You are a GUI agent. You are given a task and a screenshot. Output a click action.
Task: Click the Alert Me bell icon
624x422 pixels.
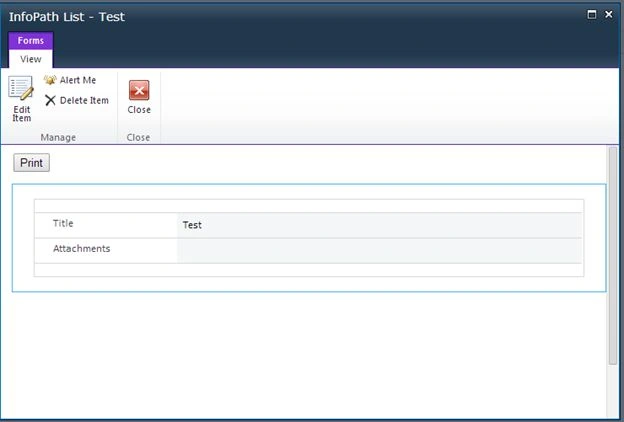click(x=50, y=80)
